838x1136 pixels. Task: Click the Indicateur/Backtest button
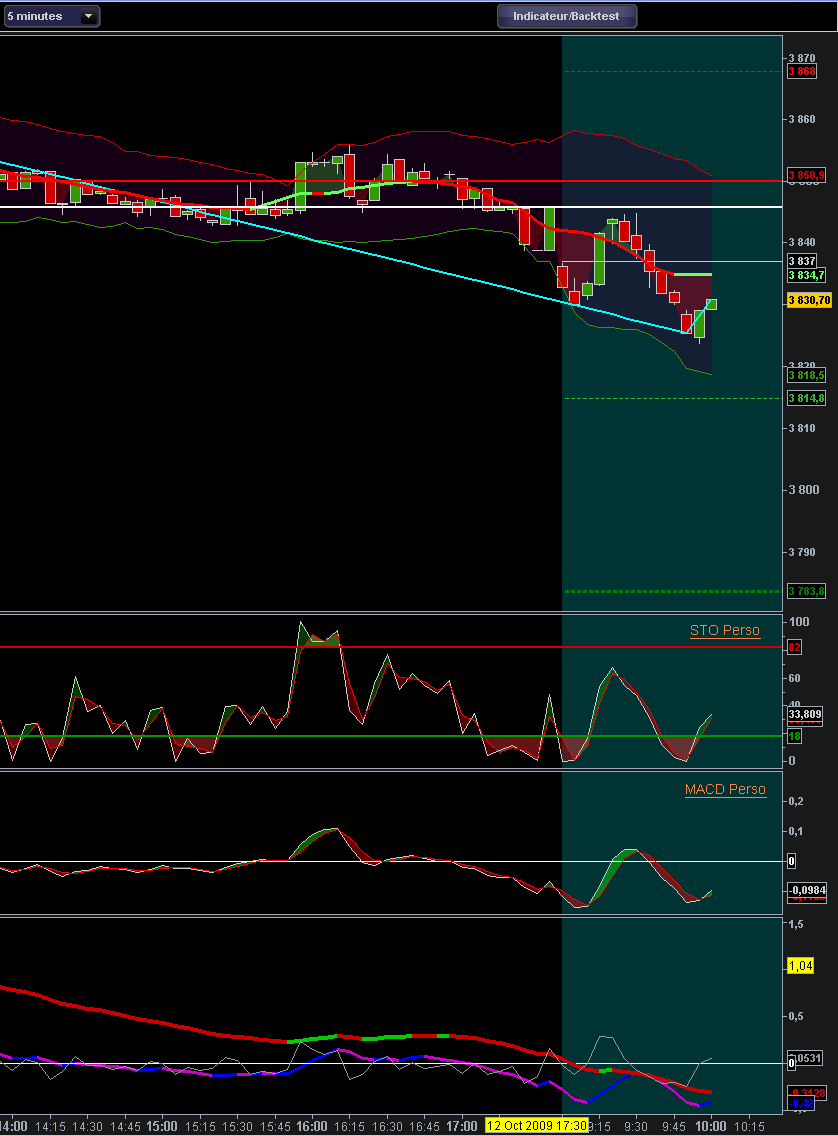(566, 16)
